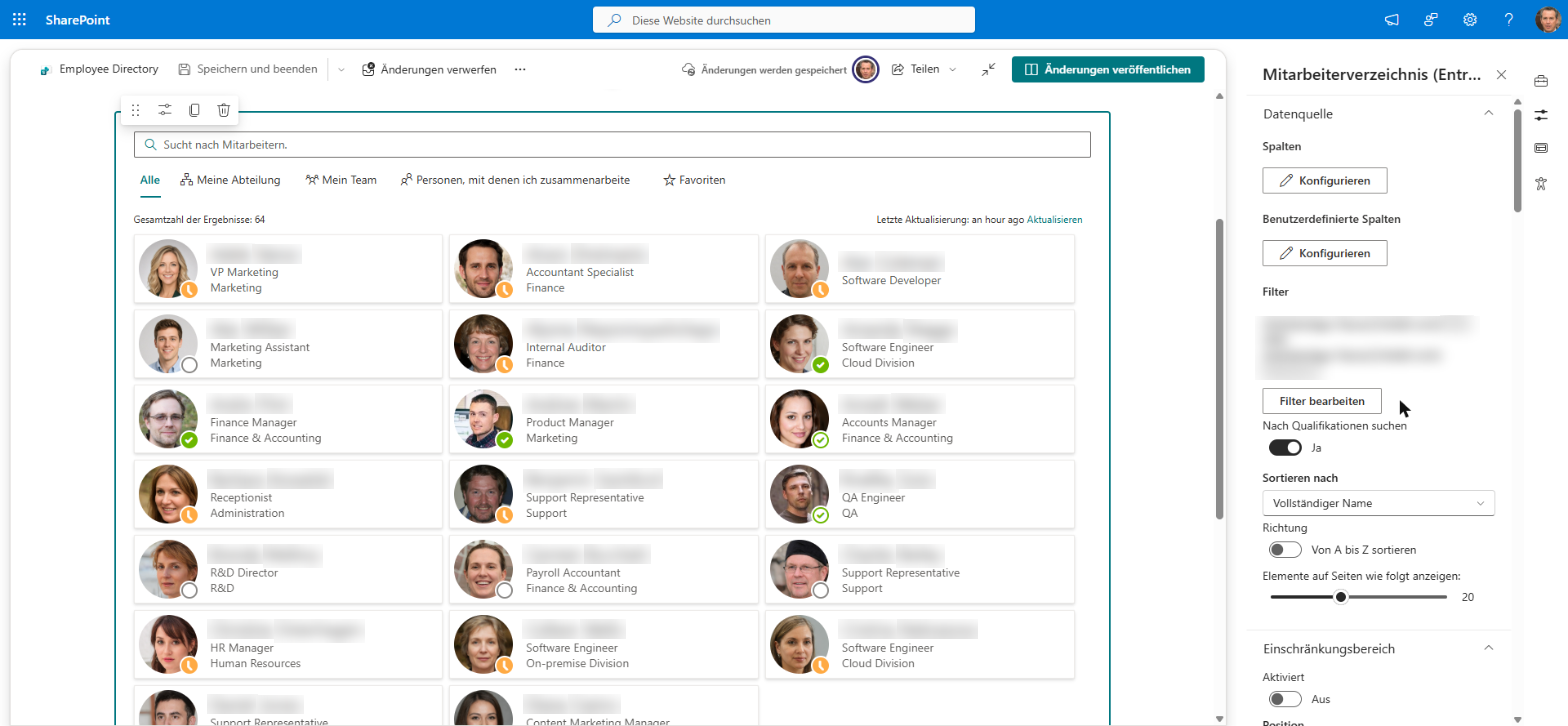
Task: Select the Alle tab
Action: point(150,180)
